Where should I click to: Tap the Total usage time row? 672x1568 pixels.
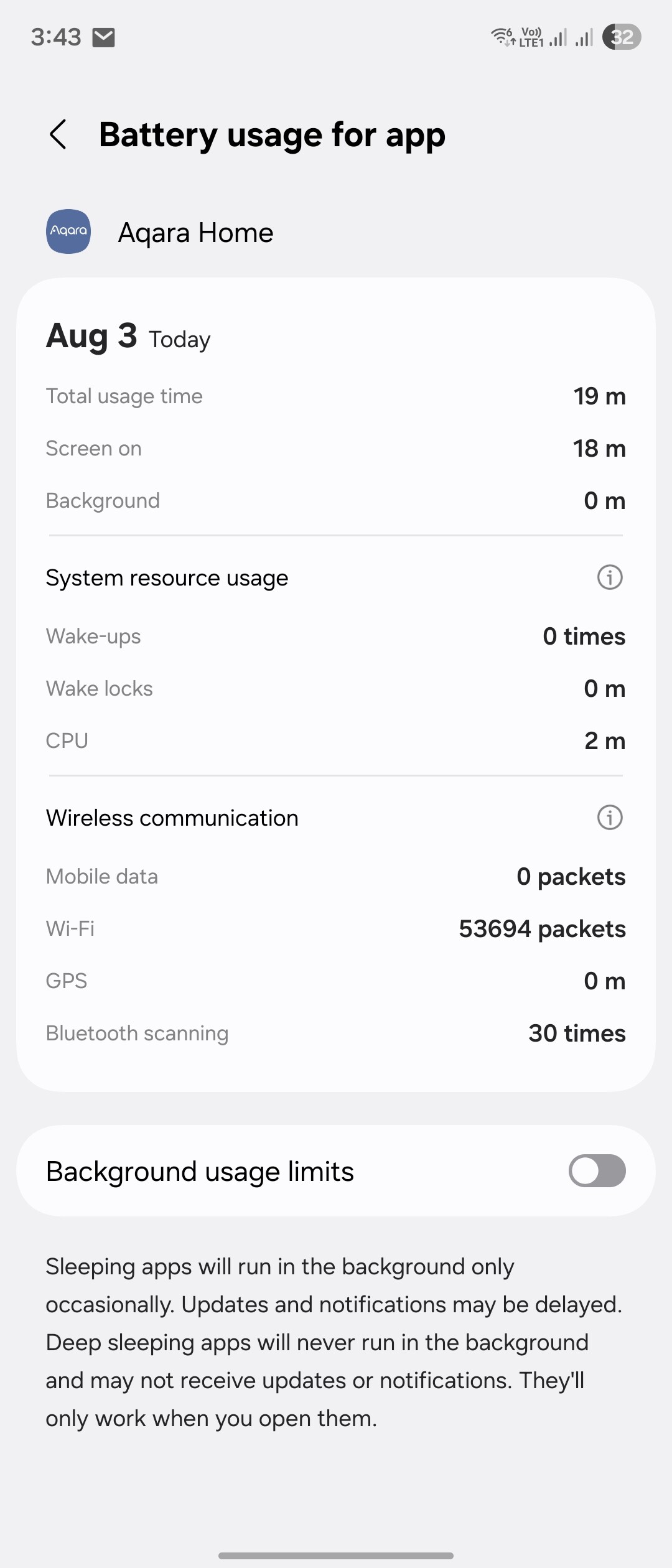click(x=336, y=396)
